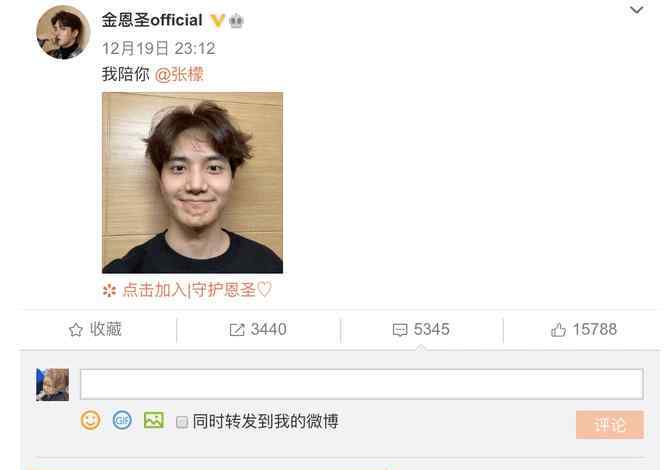Click the comment bubble icon showing 5345
This screenshot has width=672, height=470.
click(x=400, y=330)
